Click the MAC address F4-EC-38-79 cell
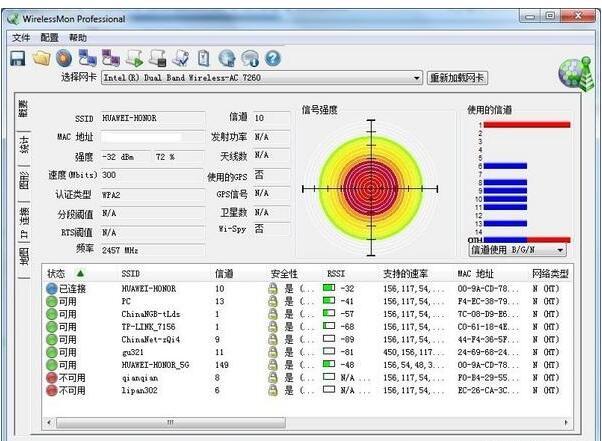Viewport: 602px width, 441px height. point(488,301)
